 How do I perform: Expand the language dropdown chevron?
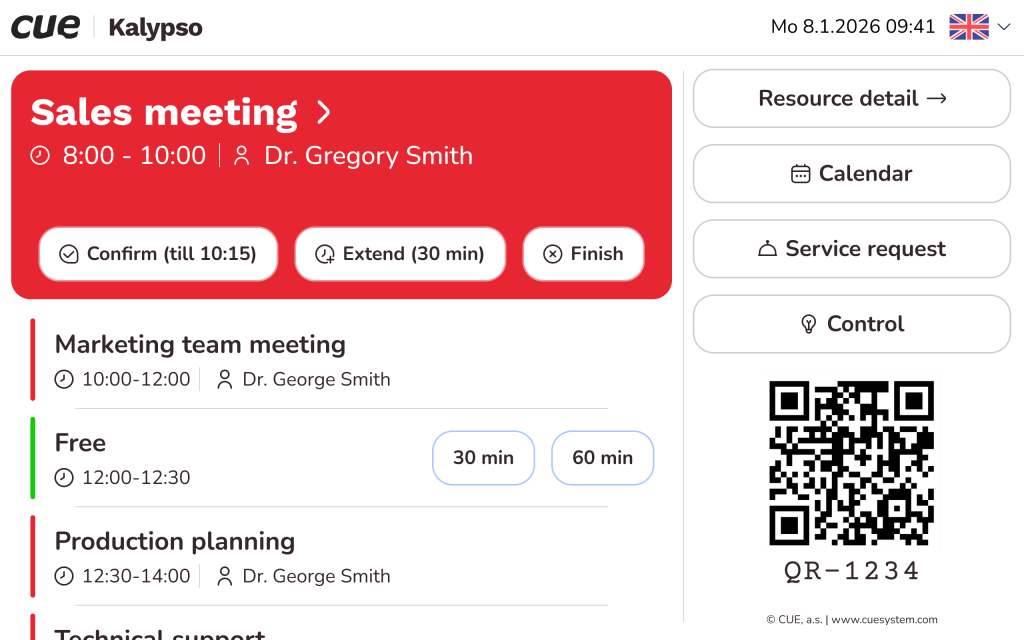pyautogui.click(x=1004, y=27)
